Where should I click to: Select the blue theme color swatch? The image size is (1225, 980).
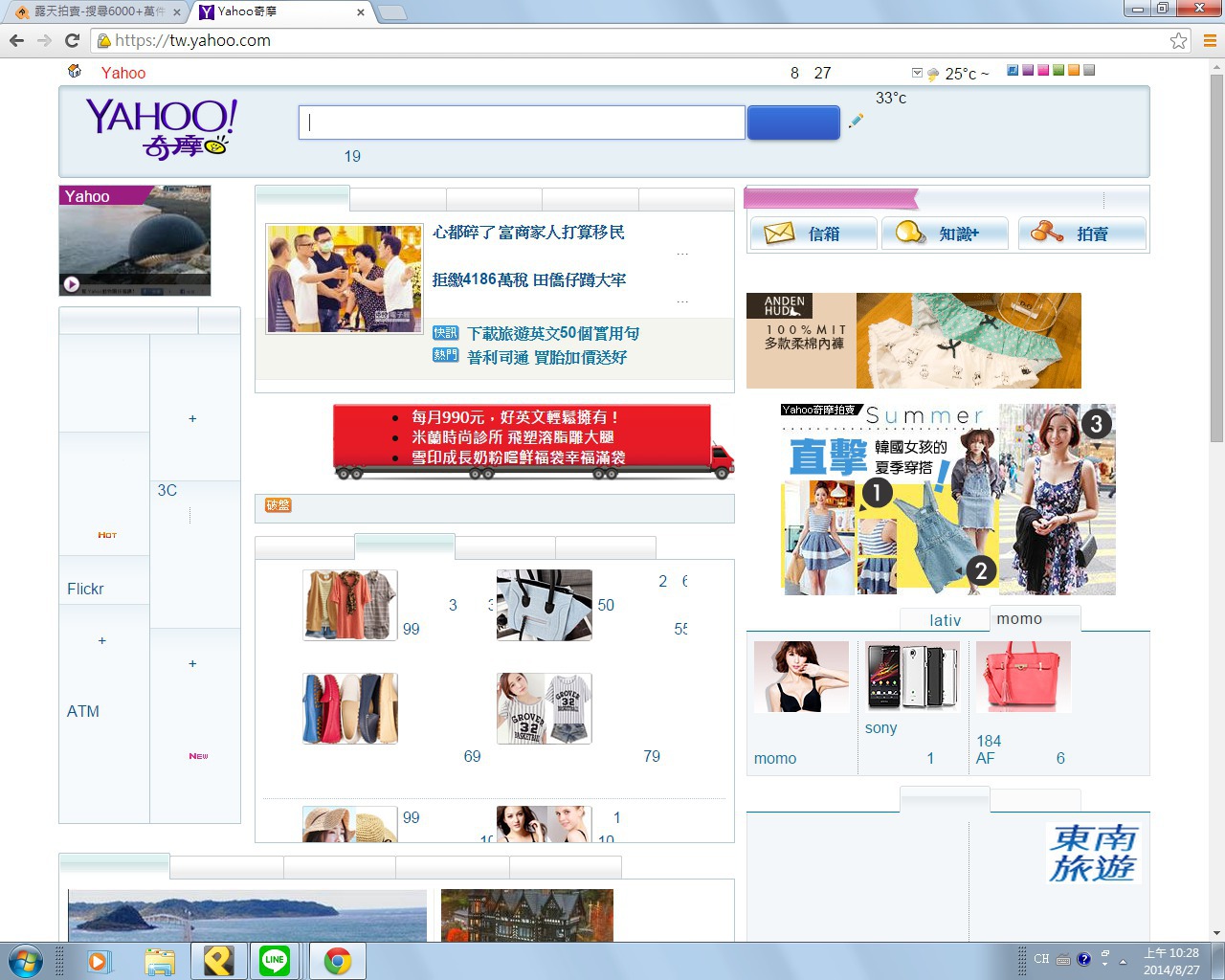point(1013,70)
